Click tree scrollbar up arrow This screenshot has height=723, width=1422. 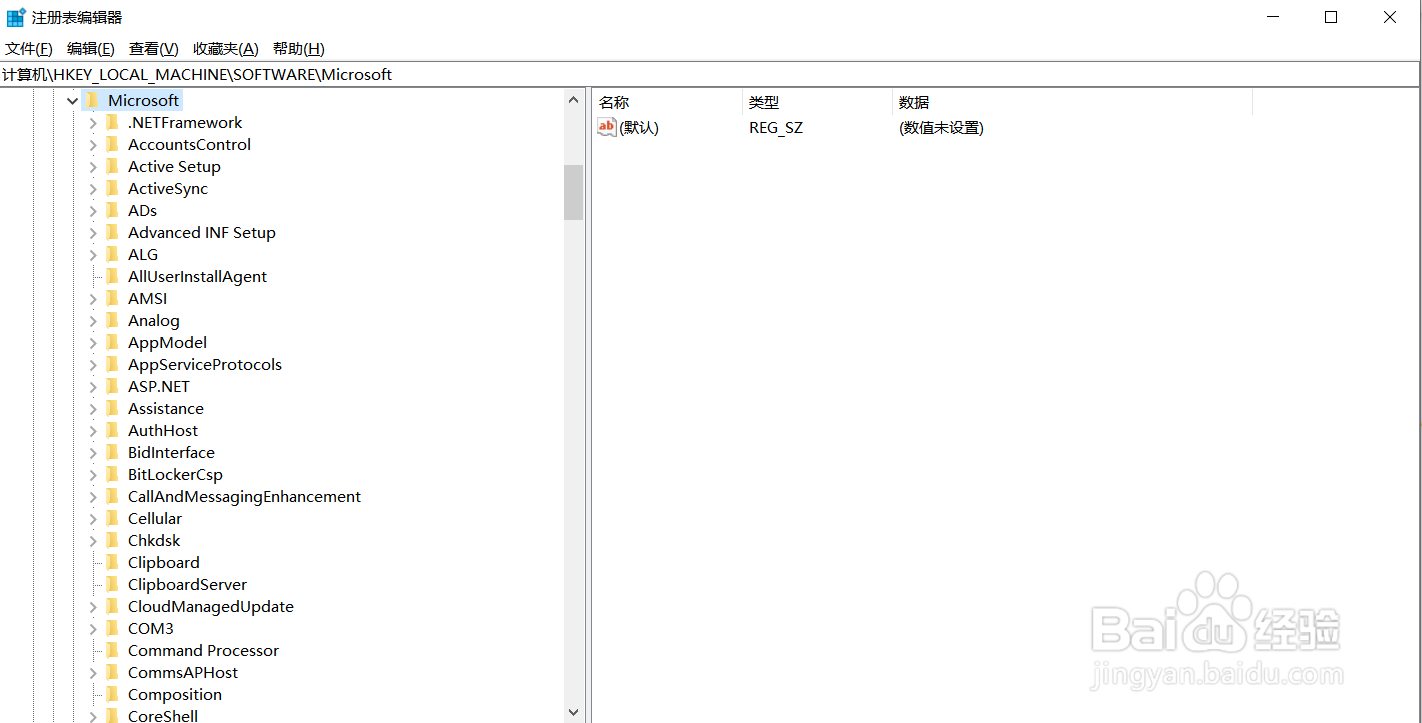(573, 99)
